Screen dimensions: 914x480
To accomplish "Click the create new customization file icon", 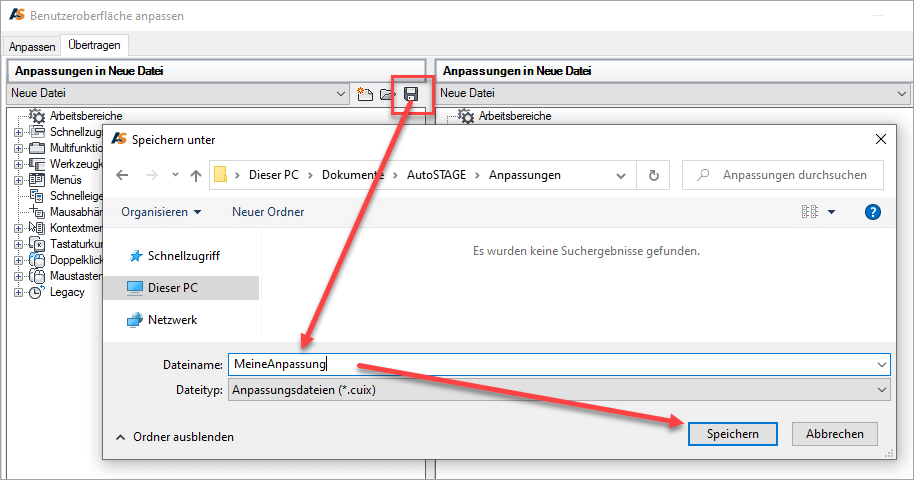I will (365, 94).
